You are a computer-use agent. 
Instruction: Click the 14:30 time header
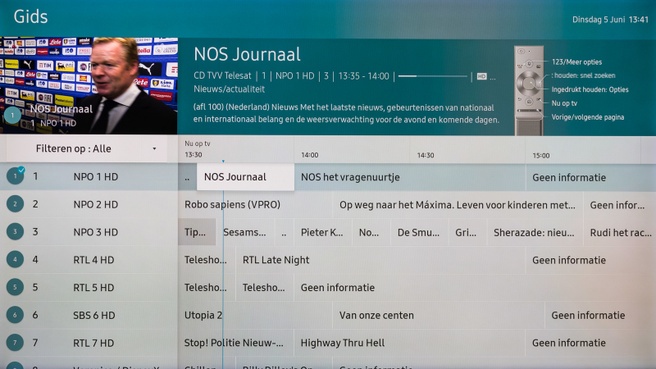pos(425,155)
